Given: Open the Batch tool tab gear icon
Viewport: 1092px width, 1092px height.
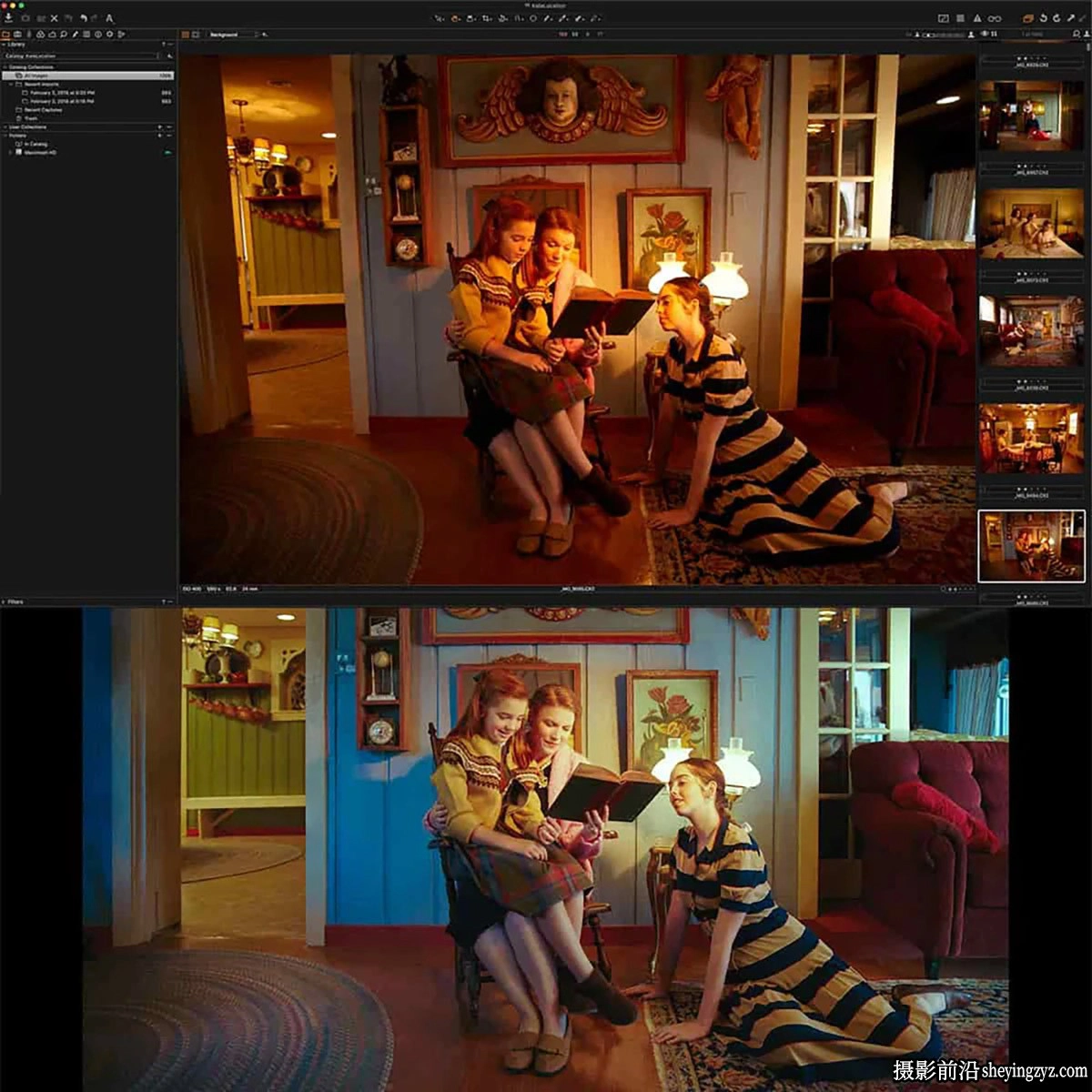Looking at the screenshot, I should click(109, 35).
